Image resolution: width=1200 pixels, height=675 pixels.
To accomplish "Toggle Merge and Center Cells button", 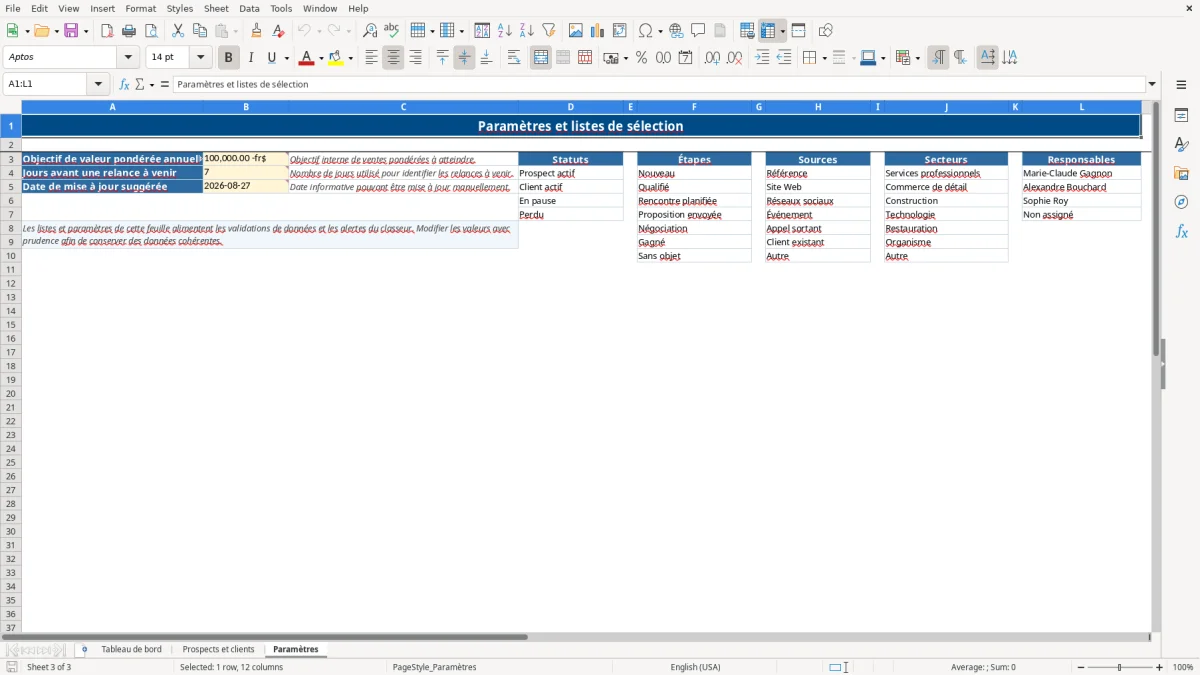I will 541,58.
